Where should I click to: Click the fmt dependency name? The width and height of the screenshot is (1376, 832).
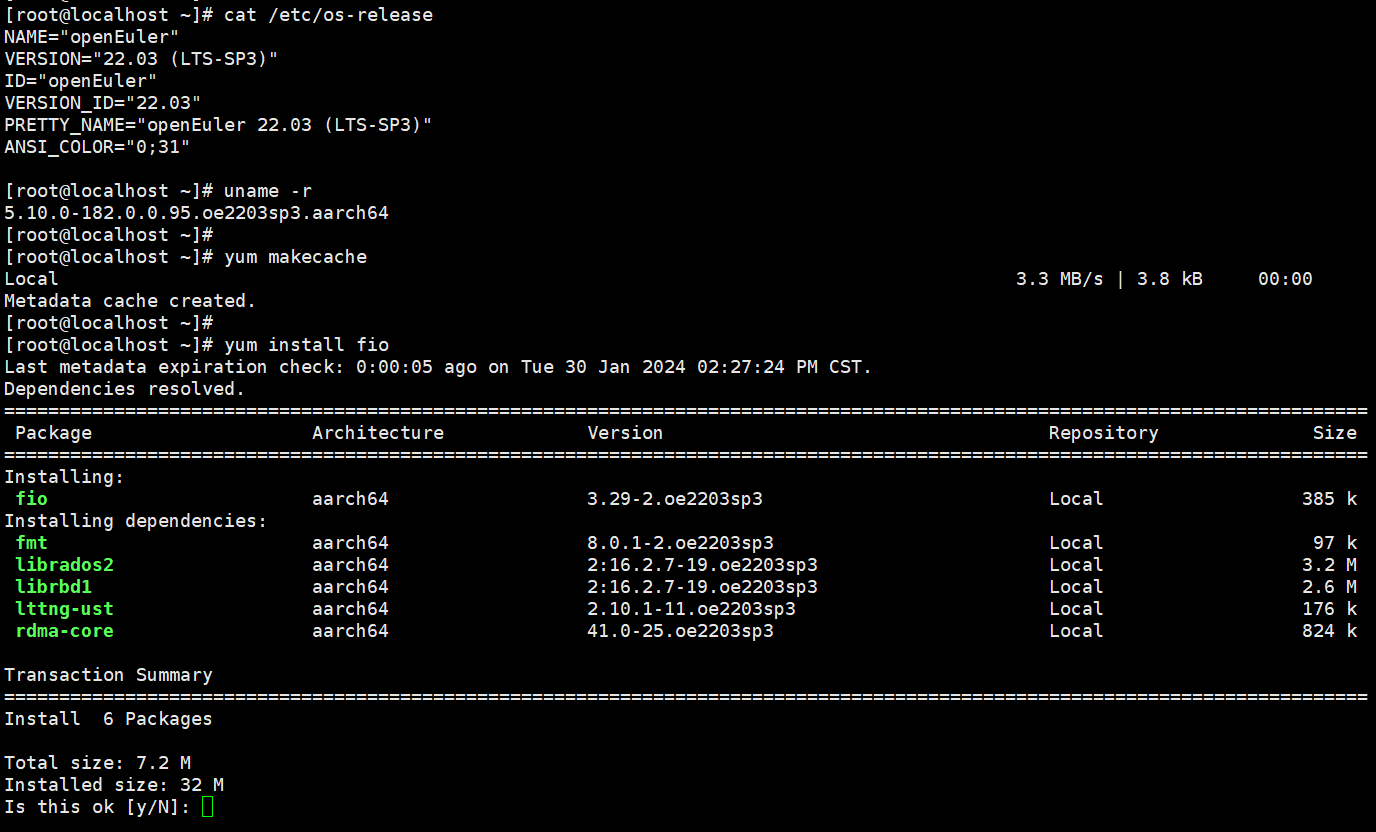point(32,542)
